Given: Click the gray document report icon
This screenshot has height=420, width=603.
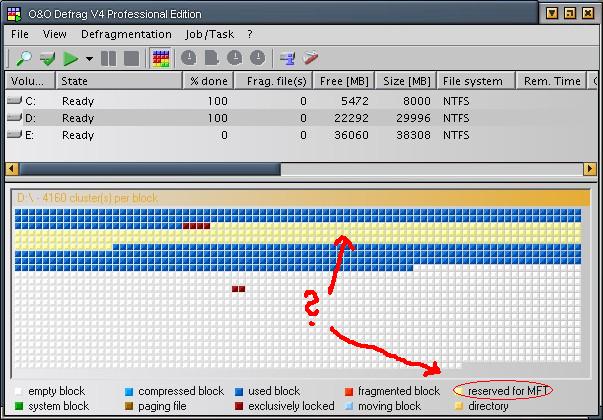Looking at the screenshot, I should [x=212, y=58].
